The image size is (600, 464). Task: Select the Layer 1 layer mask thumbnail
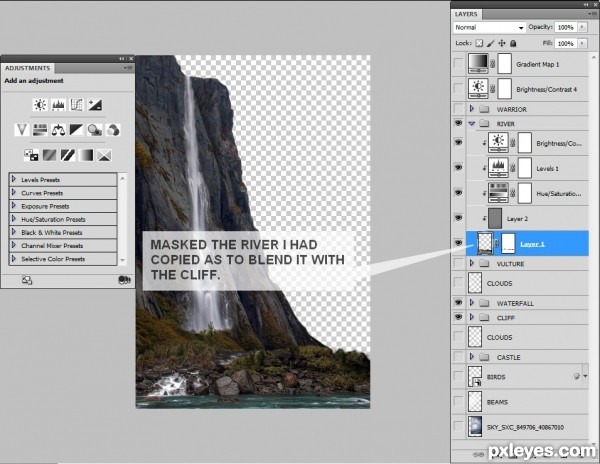pos(508,243)
